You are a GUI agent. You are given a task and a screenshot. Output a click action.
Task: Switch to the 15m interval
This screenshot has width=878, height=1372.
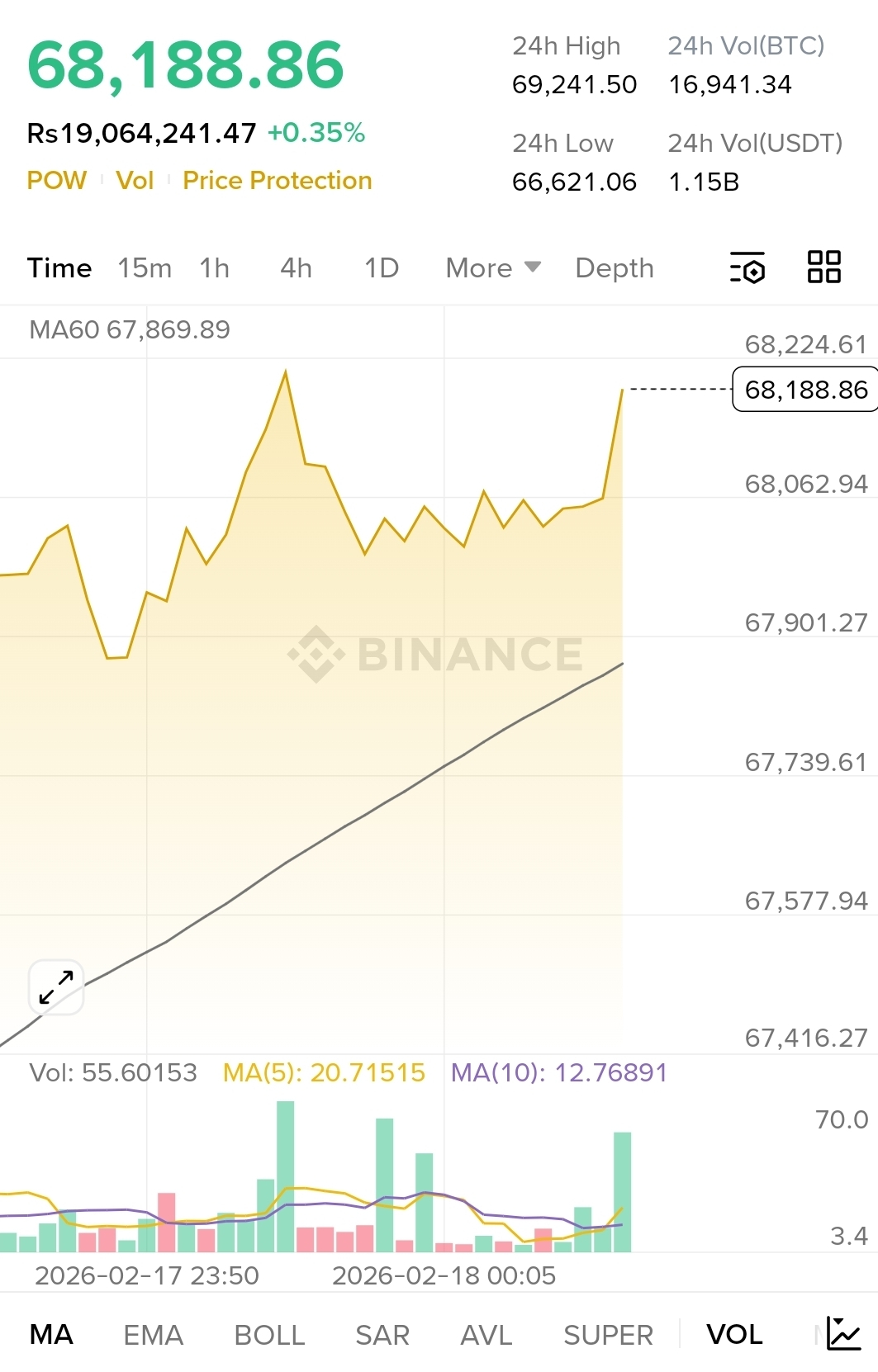145,268
